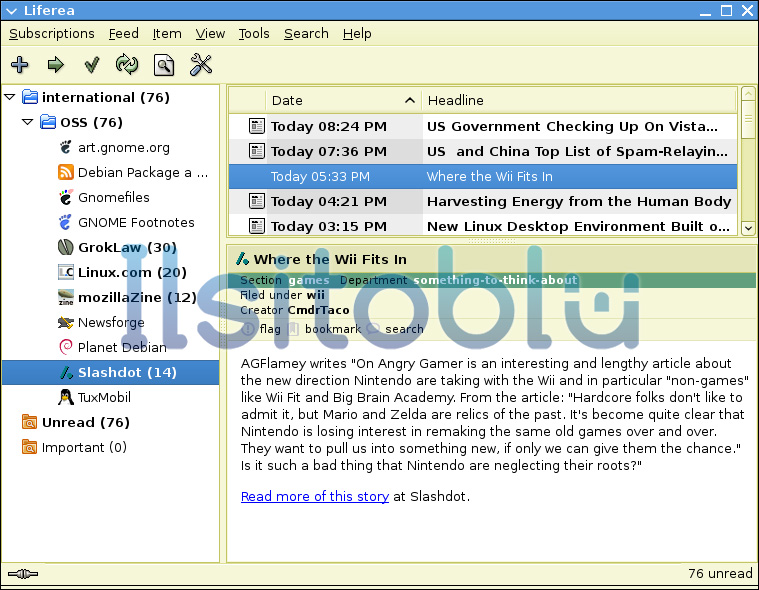Click the TuxMobil penguin icon
This screenshot has height=590, width=759.
pos(65,397)
